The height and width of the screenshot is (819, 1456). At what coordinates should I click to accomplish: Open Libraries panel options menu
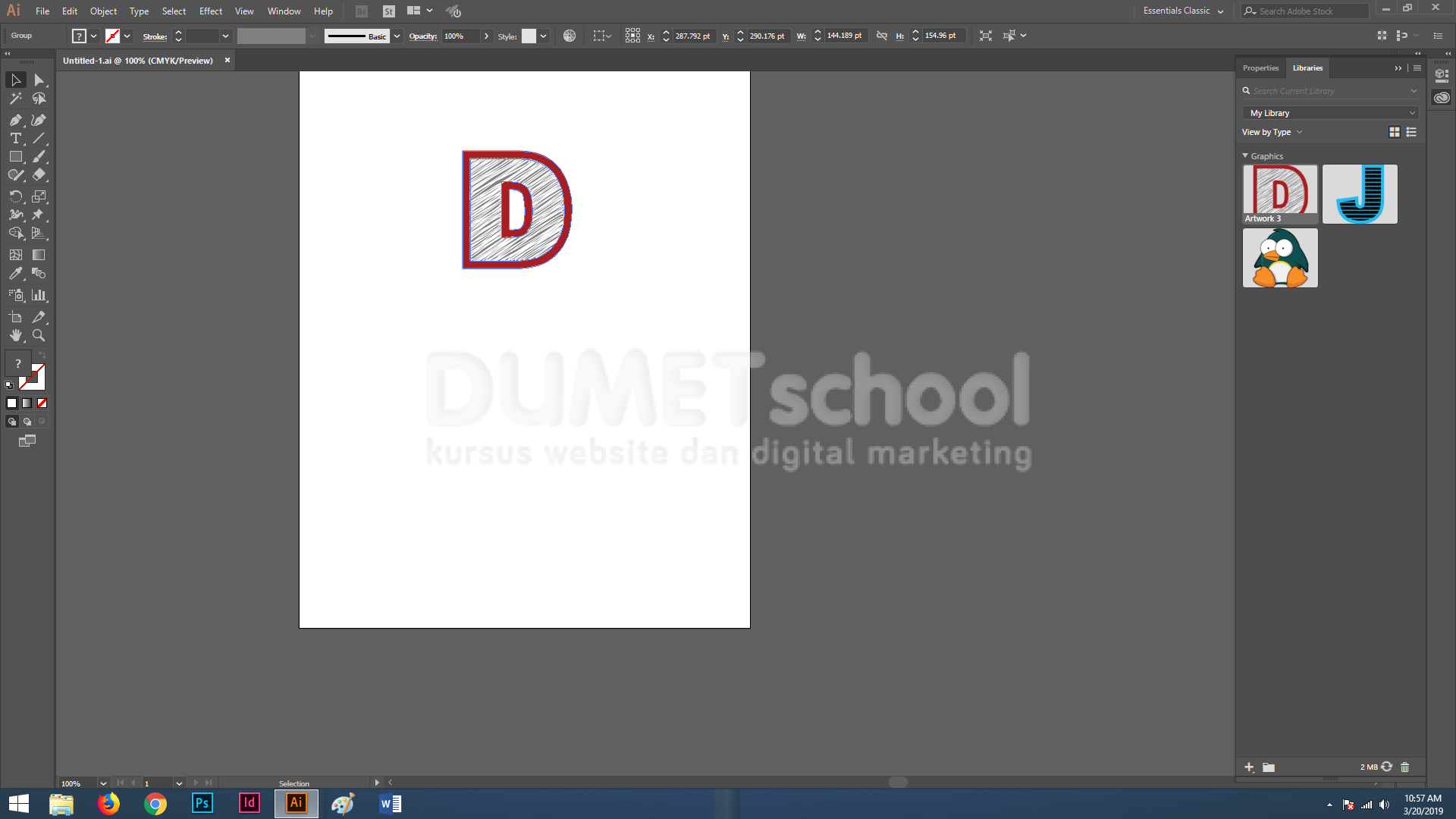coord(1417,67)
